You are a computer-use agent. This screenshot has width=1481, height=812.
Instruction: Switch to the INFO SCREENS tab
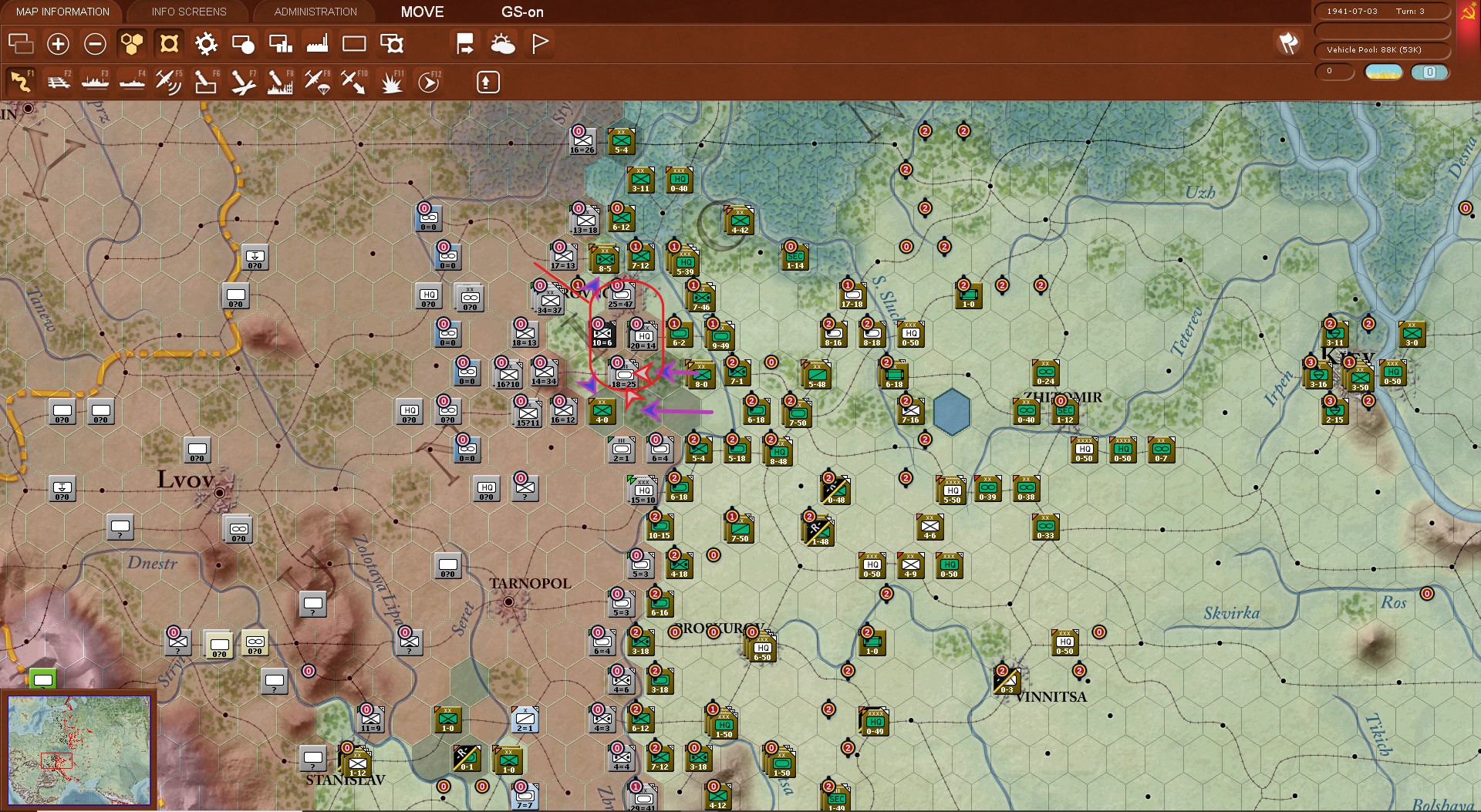[189, 12]
